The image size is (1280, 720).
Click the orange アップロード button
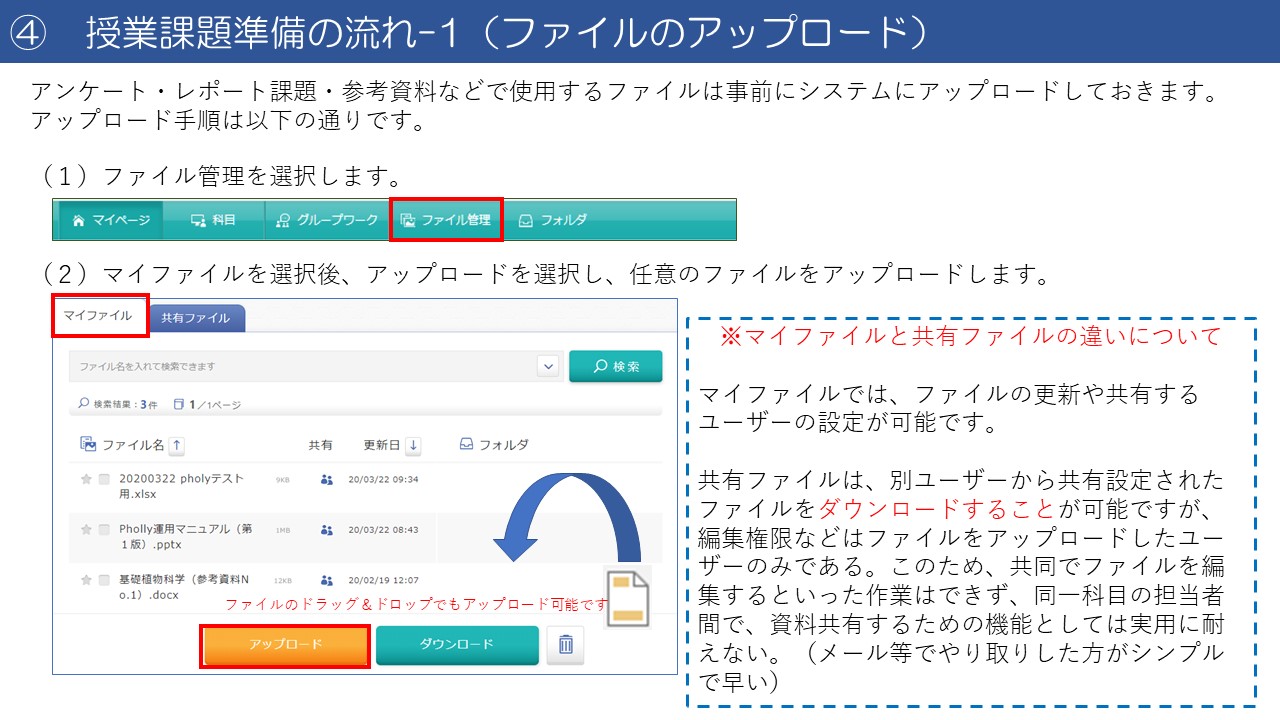[x=286, y=645]
